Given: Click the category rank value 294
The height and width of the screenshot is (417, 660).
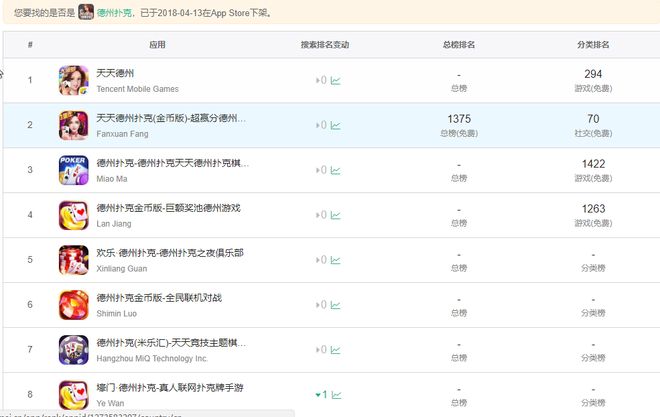Looking at the screenshot, I should tap(593, 74).
